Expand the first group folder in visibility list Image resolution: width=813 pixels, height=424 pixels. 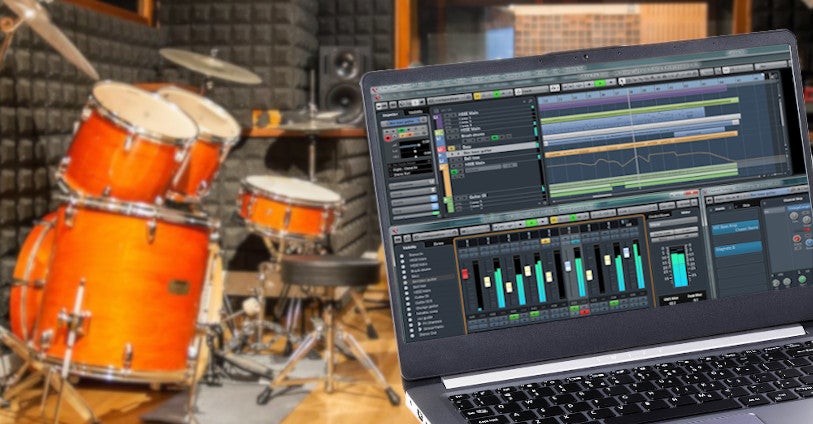tap(419, 324)
